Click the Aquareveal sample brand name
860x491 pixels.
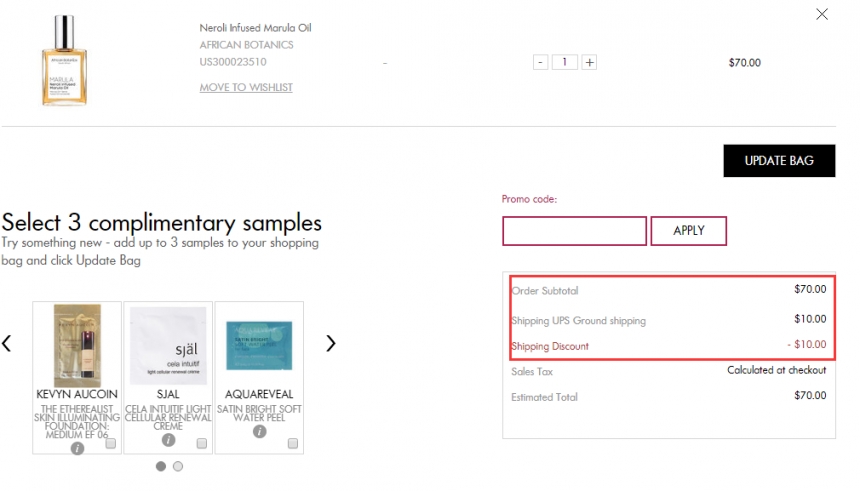pos(259,394)
